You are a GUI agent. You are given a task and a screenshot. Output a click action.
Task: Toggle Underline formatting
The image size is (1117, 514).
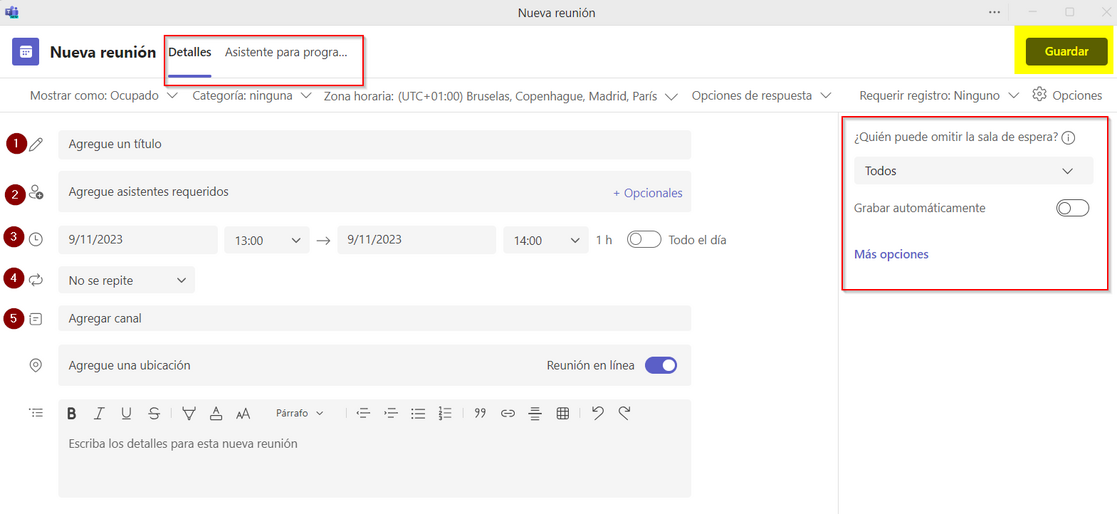point(126,414)
